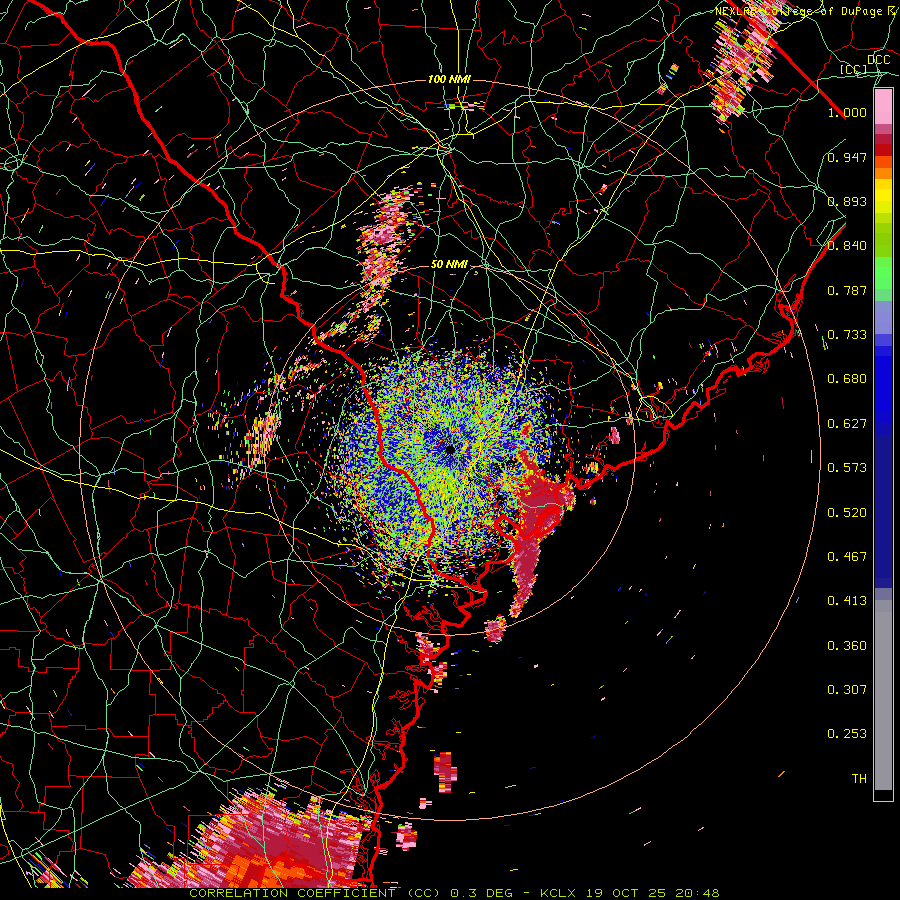This screenshot has width=900, height=900.
Task: Click the 0.520 scale value
Action: click(847, 513)
